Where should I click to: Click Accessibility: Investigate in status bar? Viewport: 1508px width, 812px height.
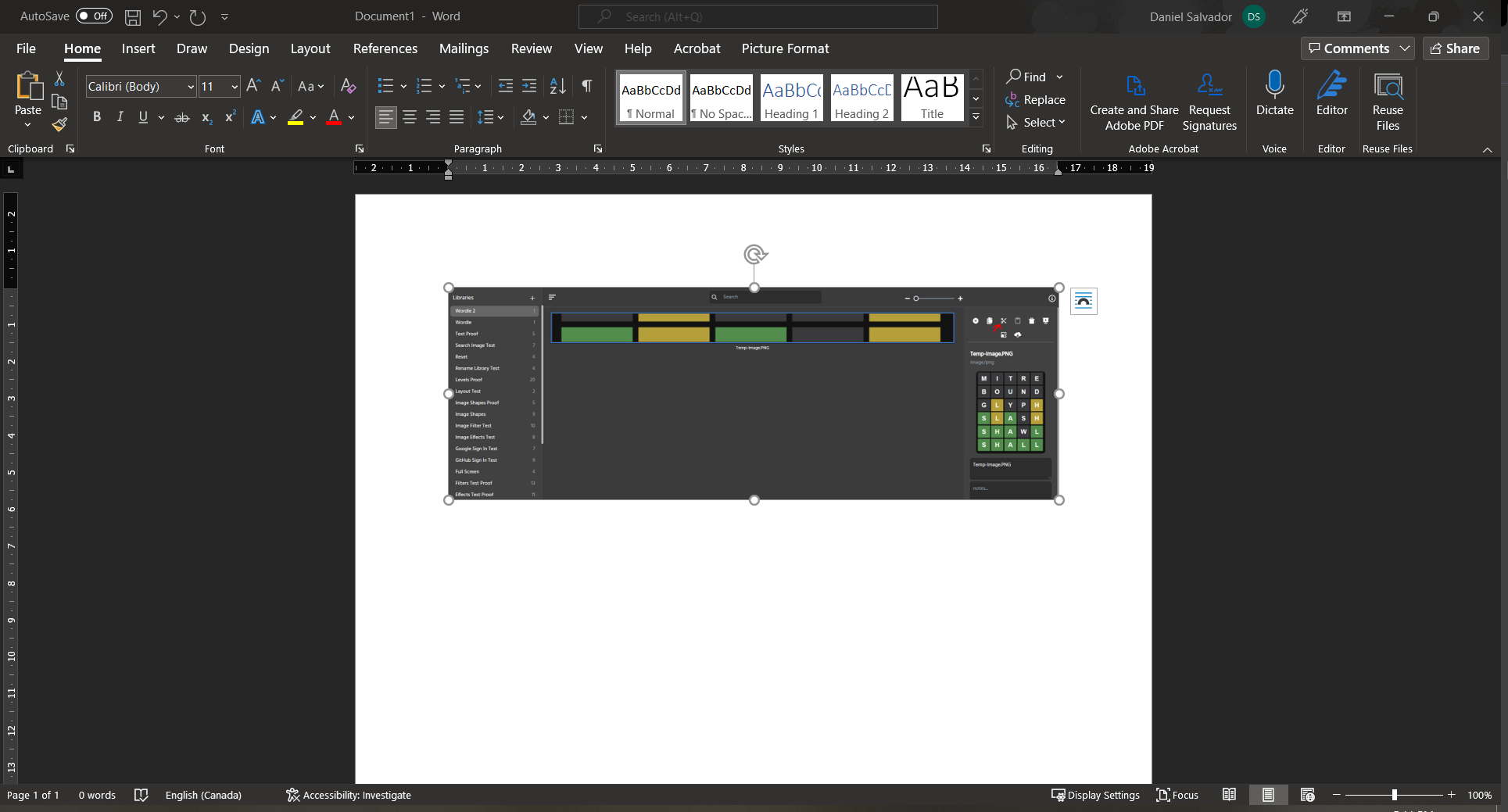(349, 795)
